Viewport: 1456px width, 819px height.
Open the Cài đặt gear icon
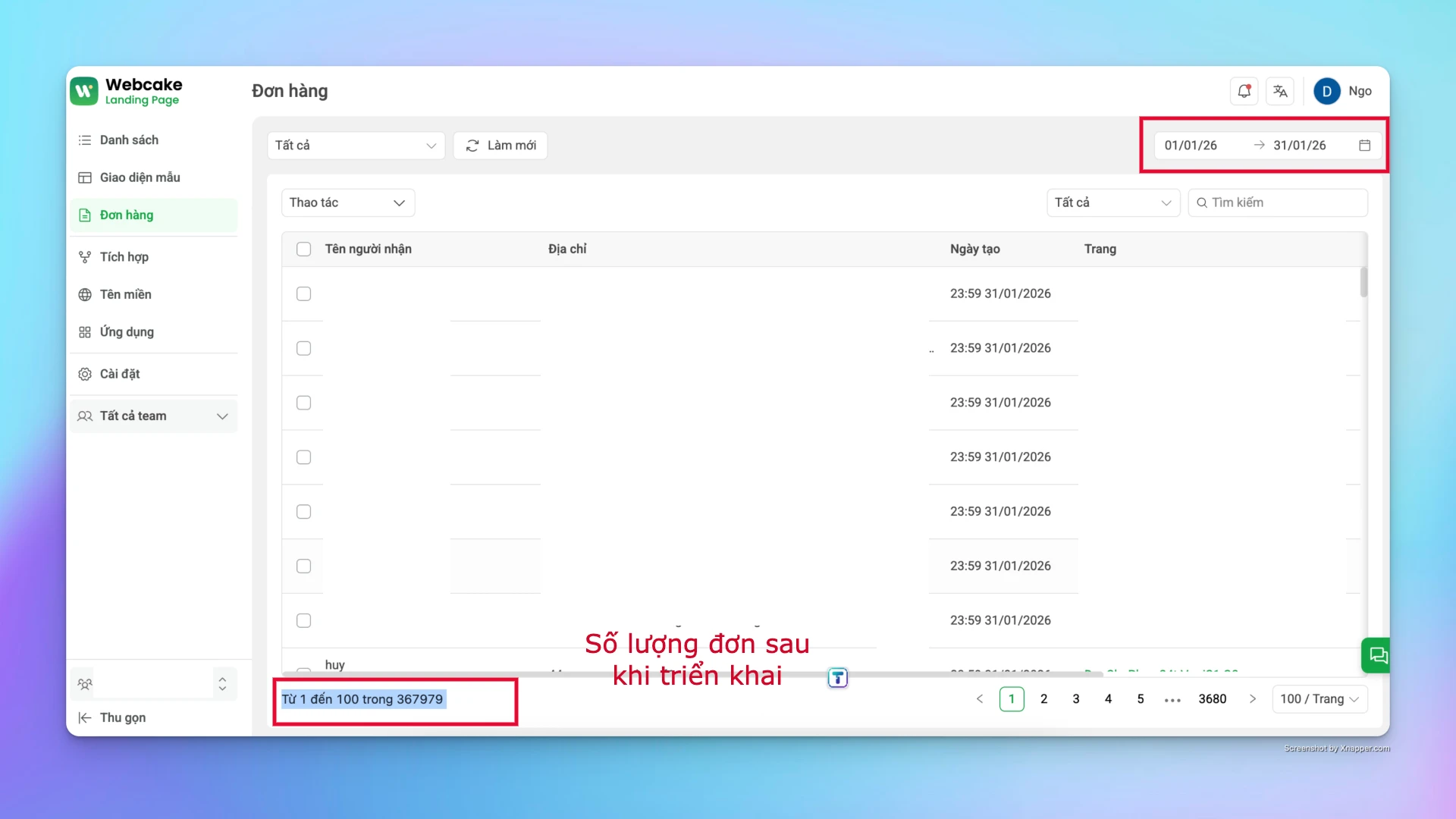point(84,373)
